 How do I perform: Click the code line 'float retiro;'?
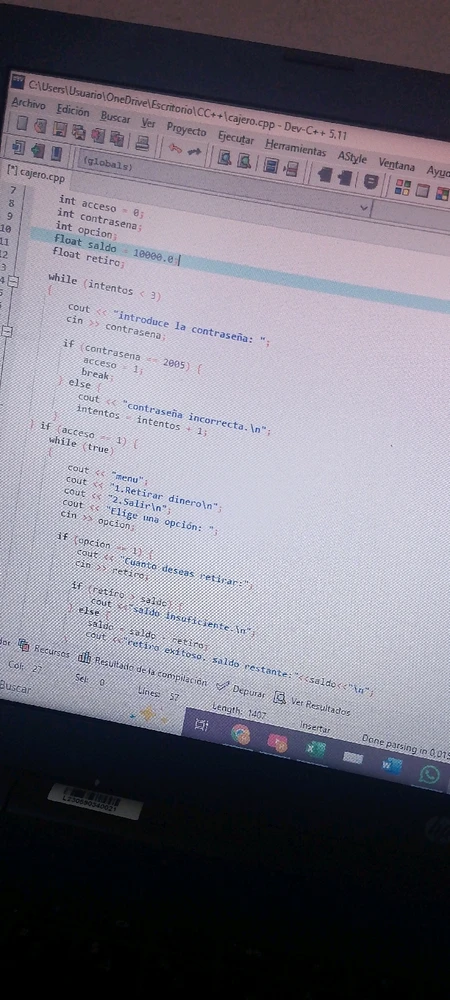pyautogui.click(x=89, y=258)
